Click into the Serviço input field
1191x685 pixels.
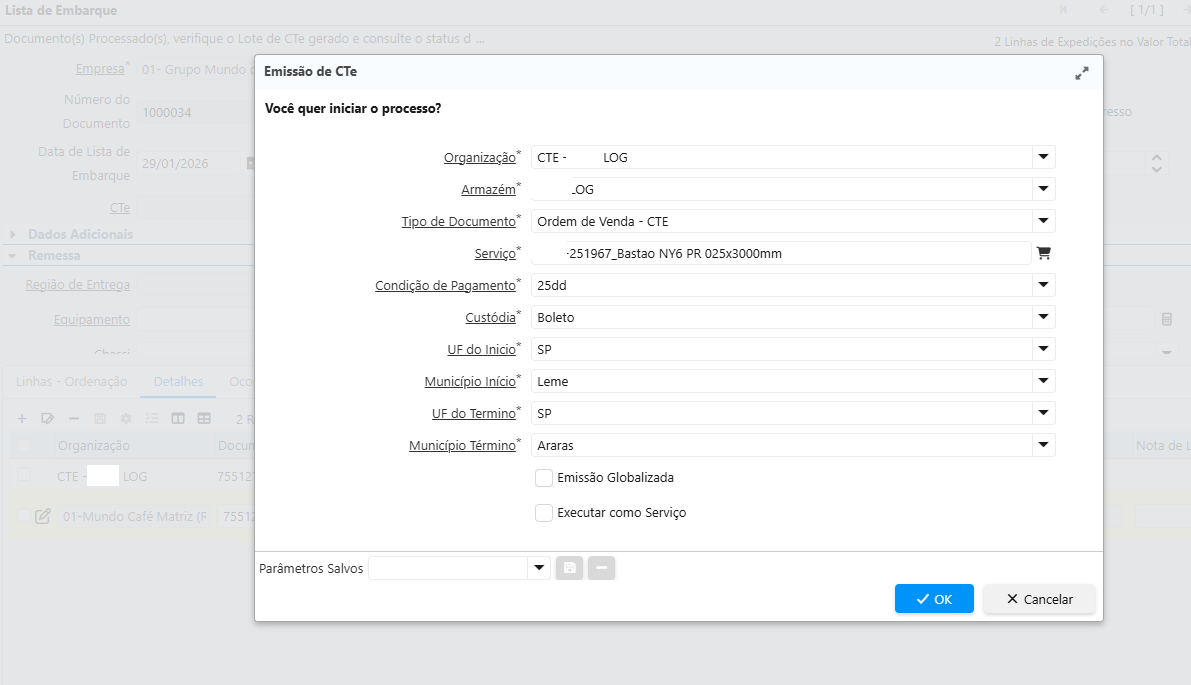click(780, 253)
